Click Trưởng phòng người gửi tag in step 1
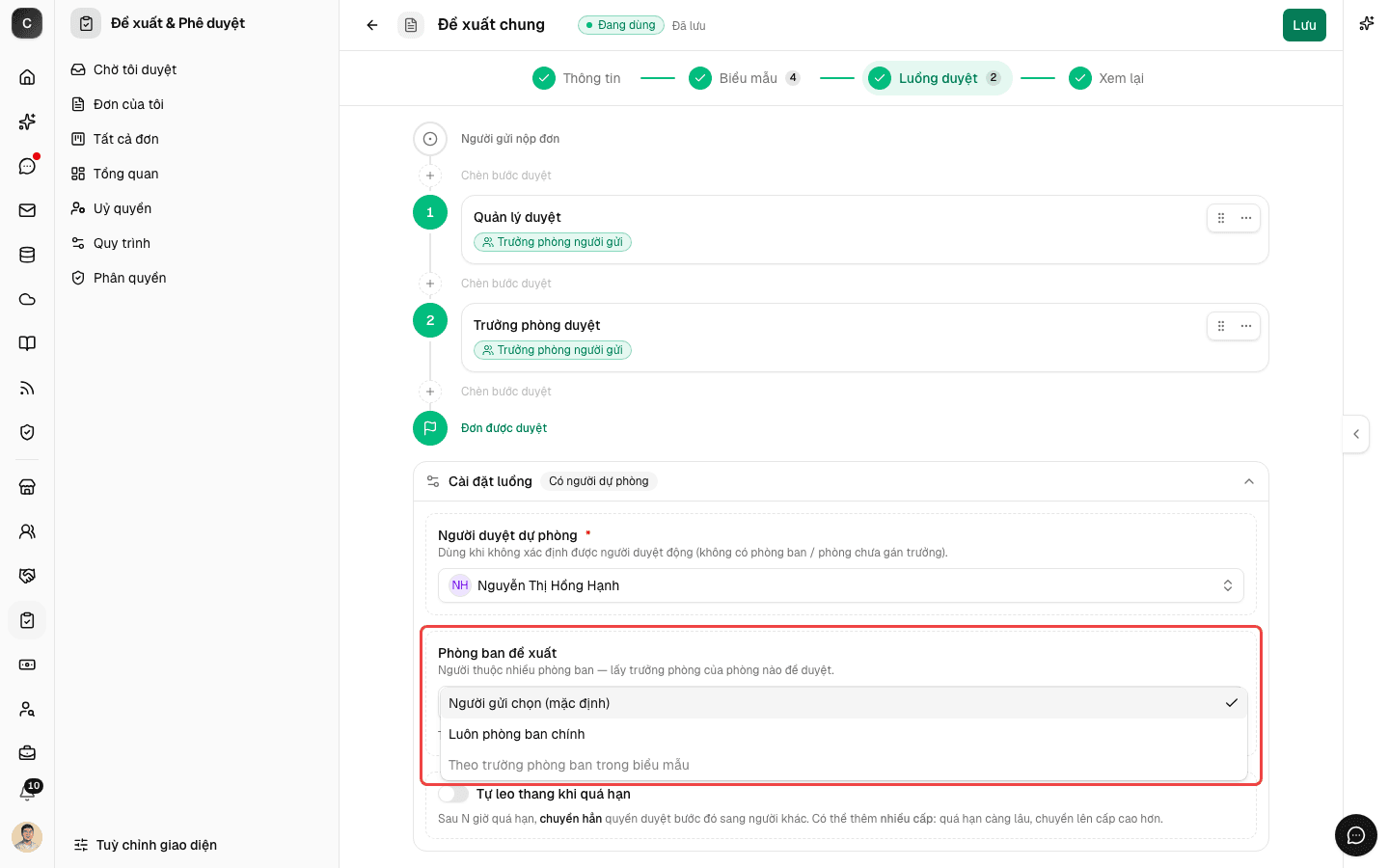Screen dimensions: 1389x868 553,242
